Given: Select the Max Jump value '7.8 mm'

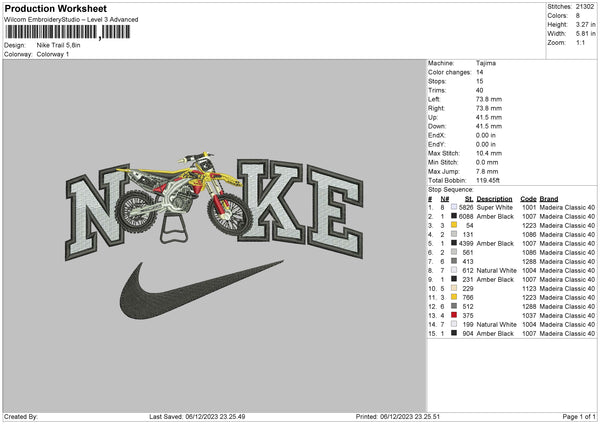Looking at the screenshot, I should click(x=488, y=171).
